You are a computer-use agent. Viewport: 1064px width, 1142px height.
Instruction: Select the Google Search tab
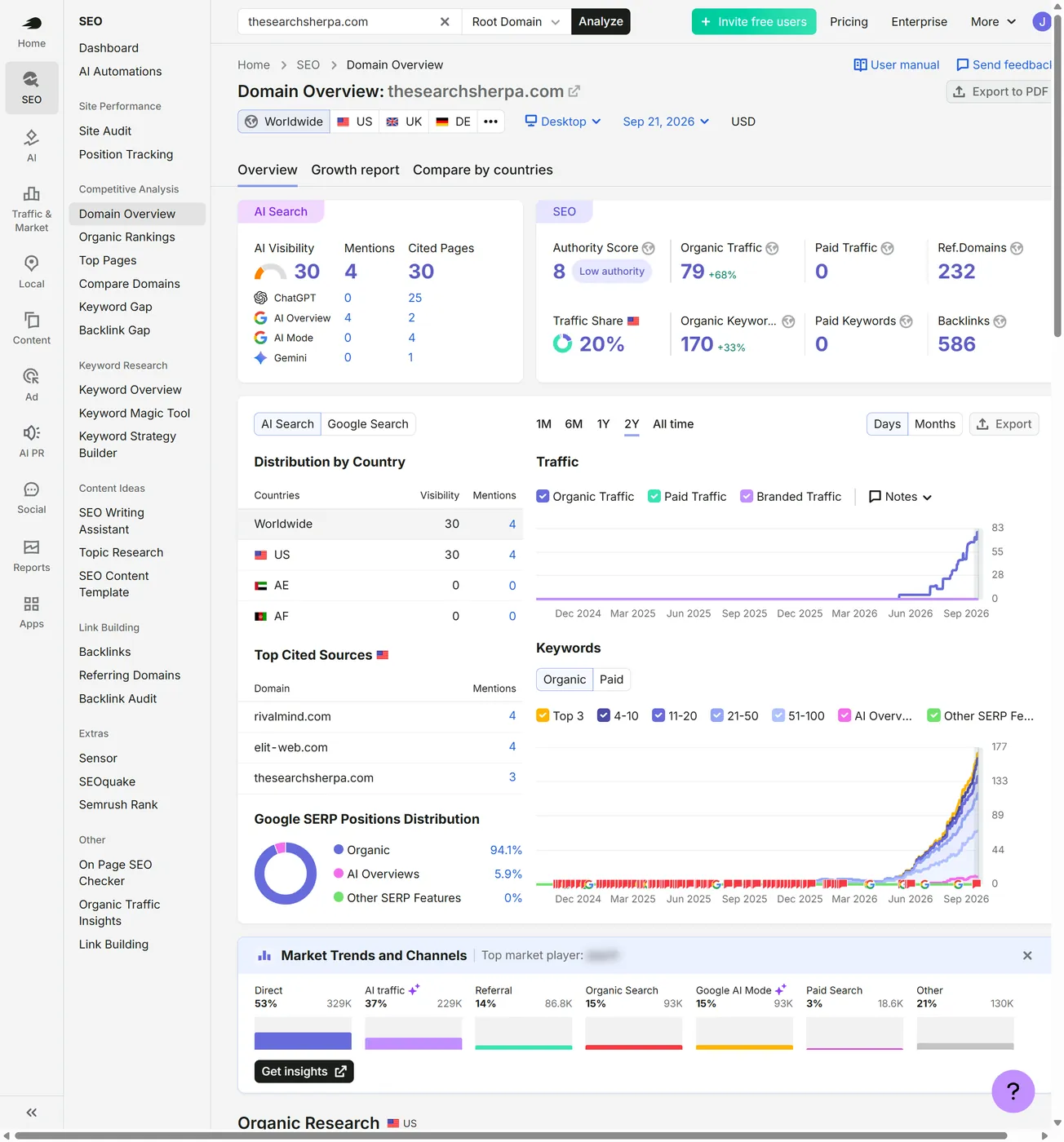pyautogui.click(x=368, y=424)
